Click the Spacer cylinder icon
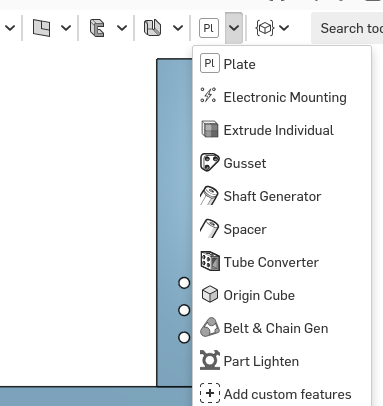 (x=209, y=228)
